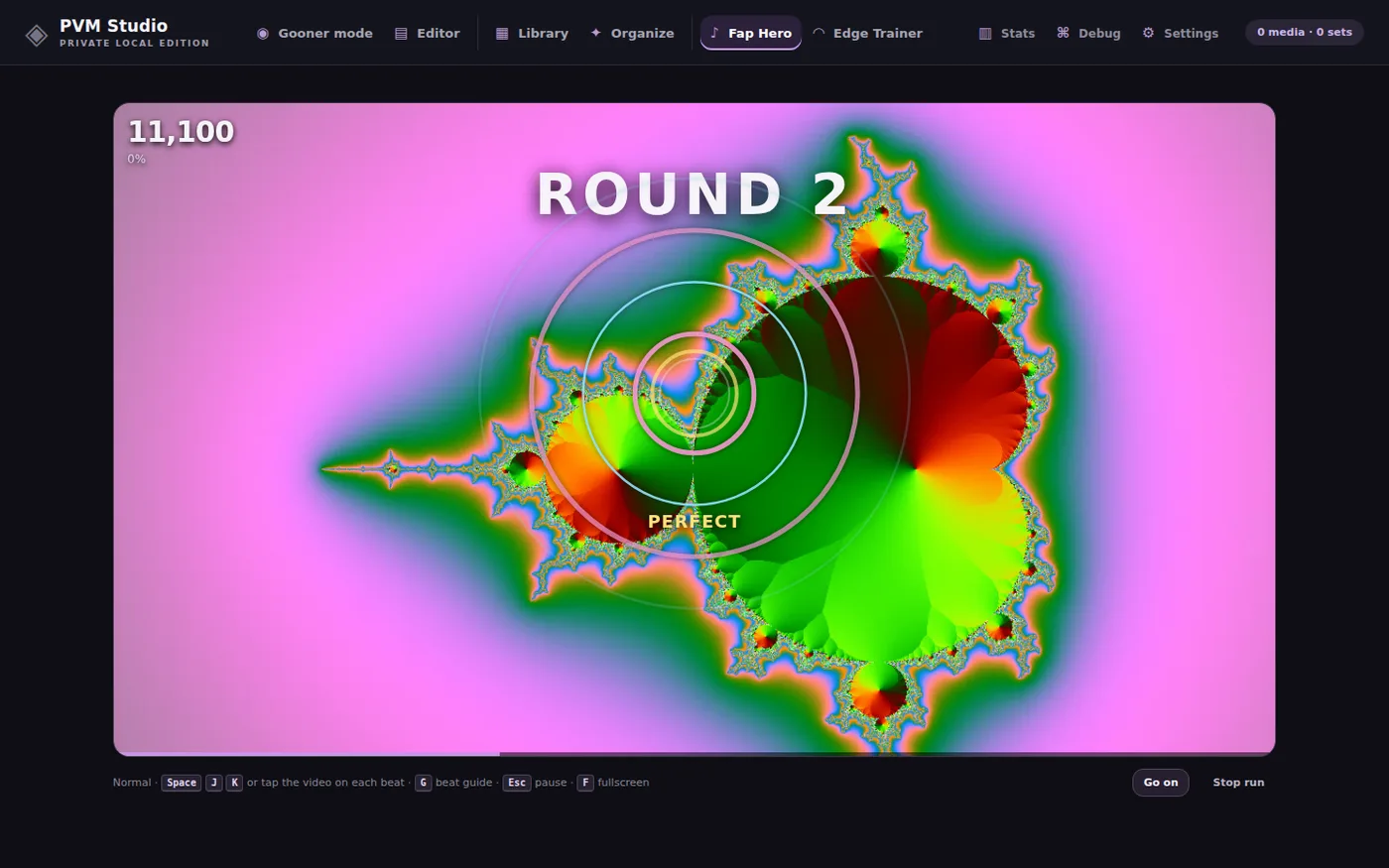This screenshot has height=868, width=1389.
Task: Select the Fap Hero tab
Action: (750, 33)
